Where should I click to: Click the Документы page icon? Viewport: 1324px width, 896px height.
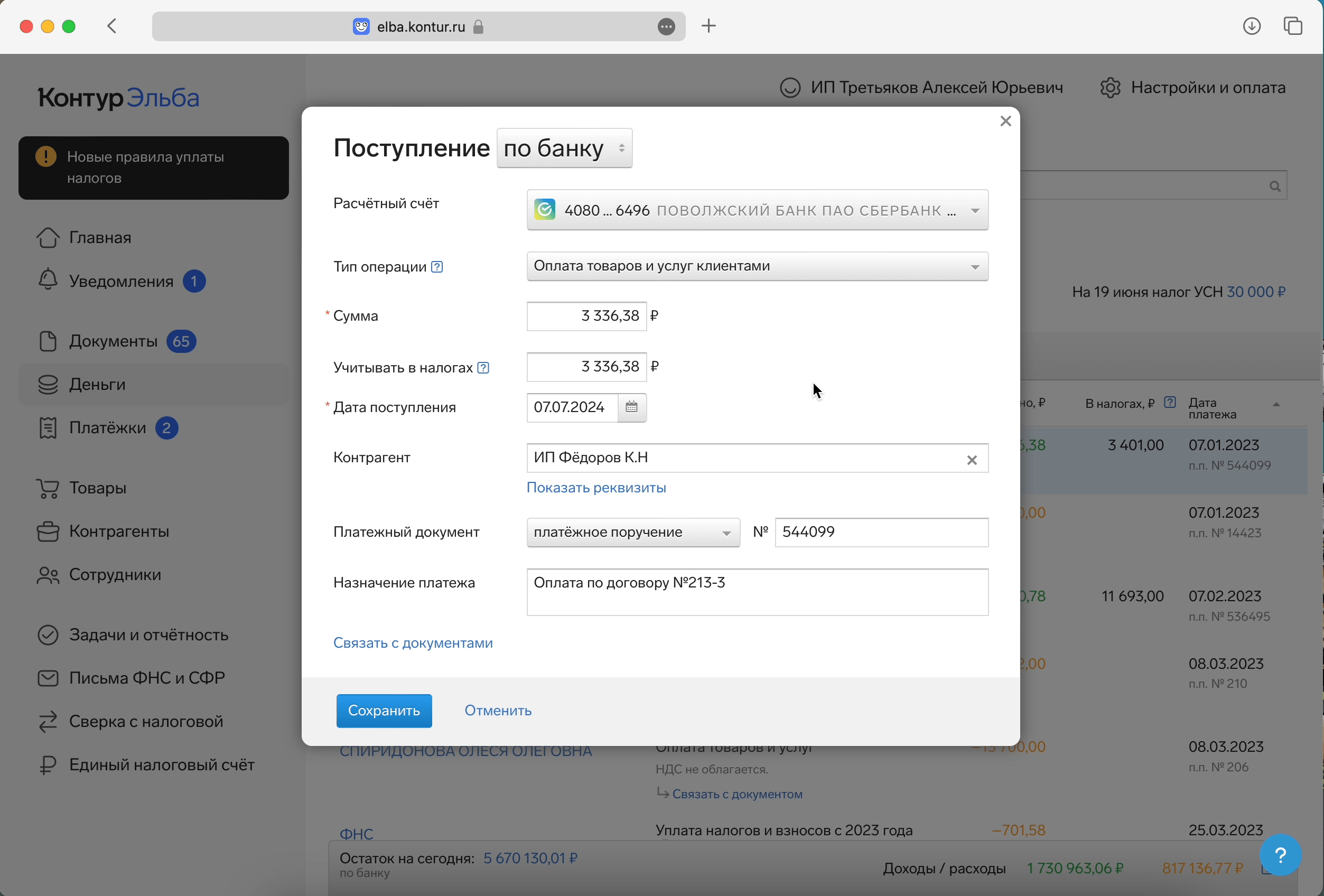coord(48,342)
